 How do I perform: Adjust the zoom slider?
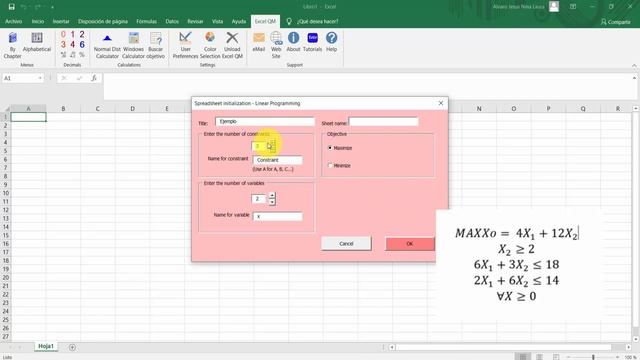(x=593, y=357)
